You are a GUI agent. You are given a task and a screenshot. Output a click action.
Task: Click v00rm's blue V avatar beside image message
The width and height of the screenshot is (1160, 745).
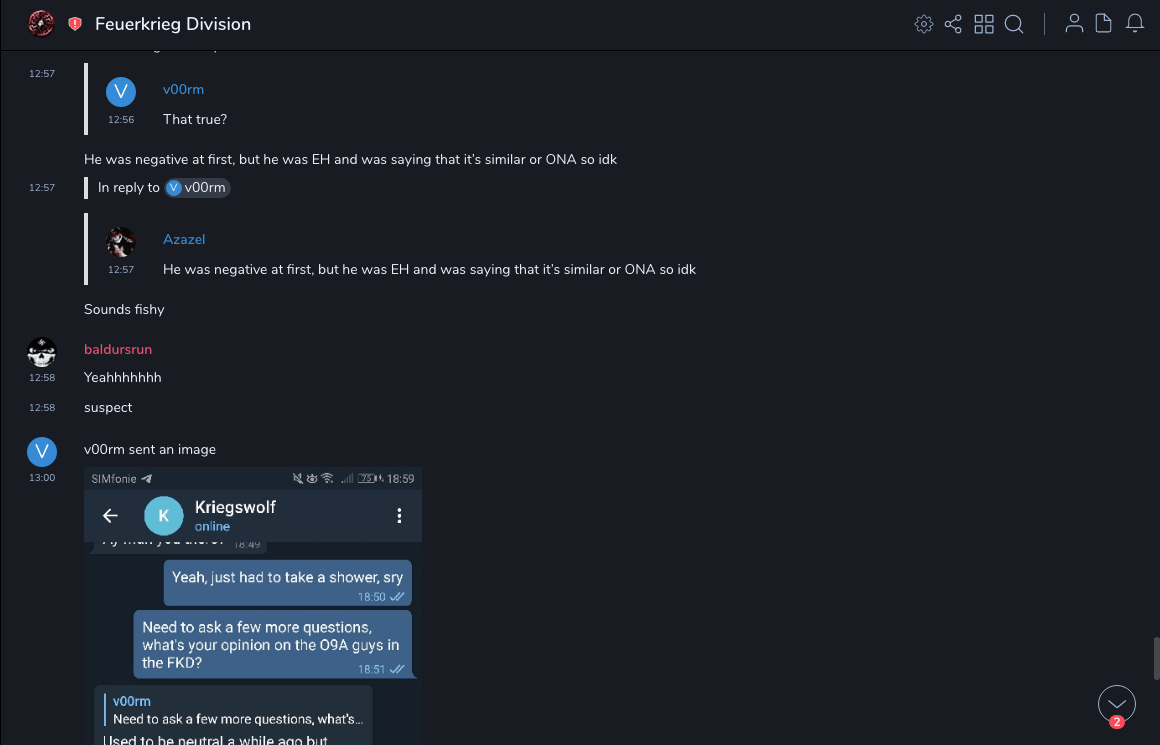(x=41, y=452)
